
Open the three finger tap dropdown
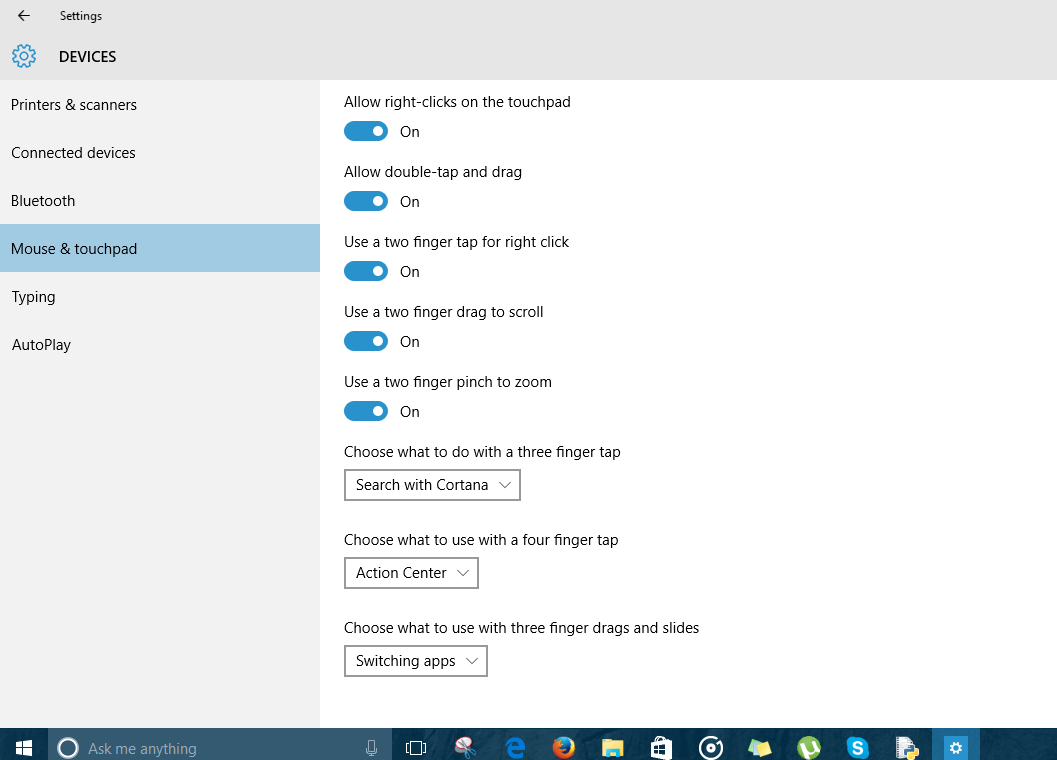432,485
